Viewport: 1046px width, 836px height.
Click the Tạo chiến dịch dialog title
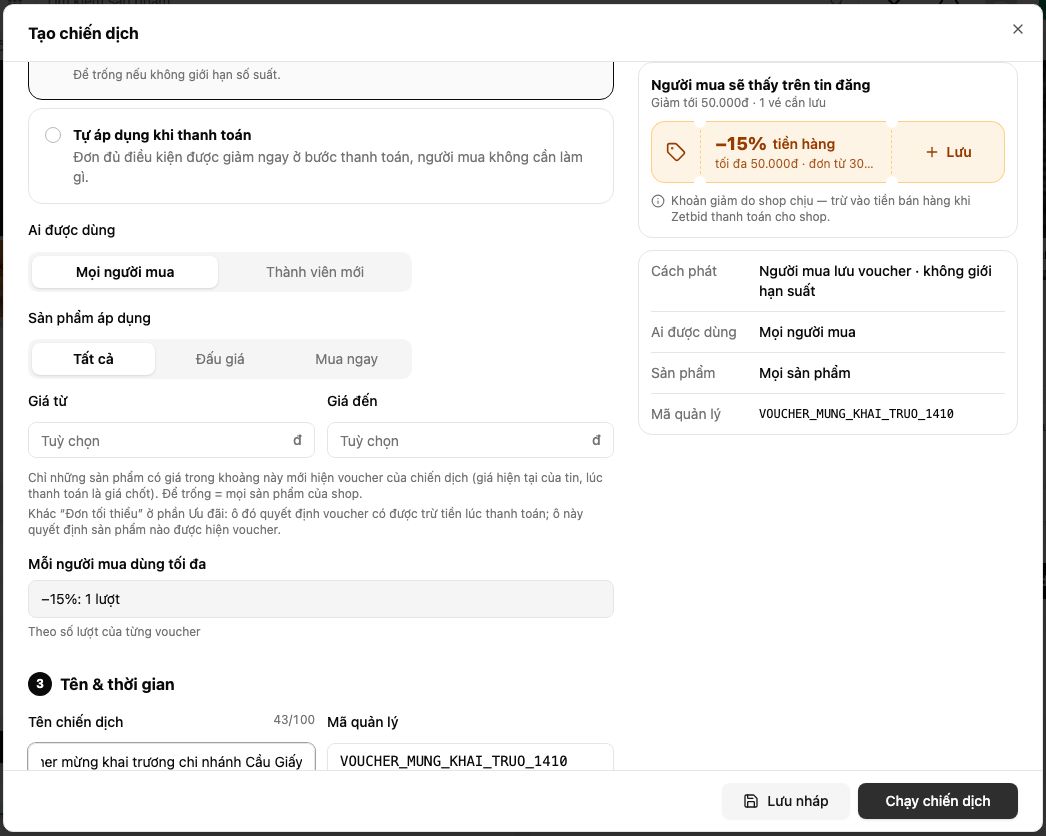[x=83, y=33]
